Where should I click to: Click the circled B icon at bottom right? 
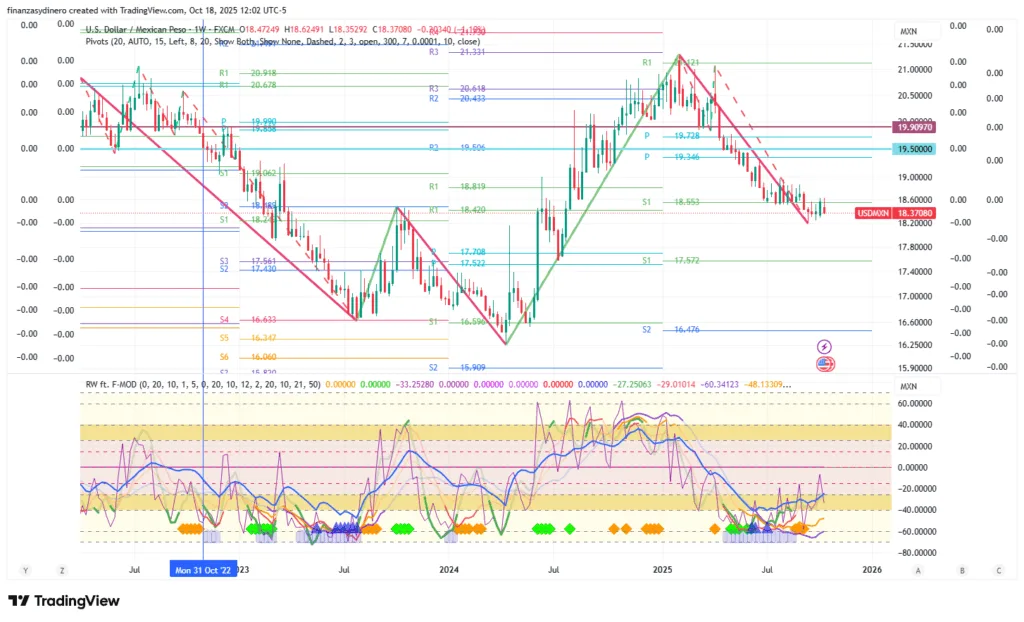coord(962,570)
